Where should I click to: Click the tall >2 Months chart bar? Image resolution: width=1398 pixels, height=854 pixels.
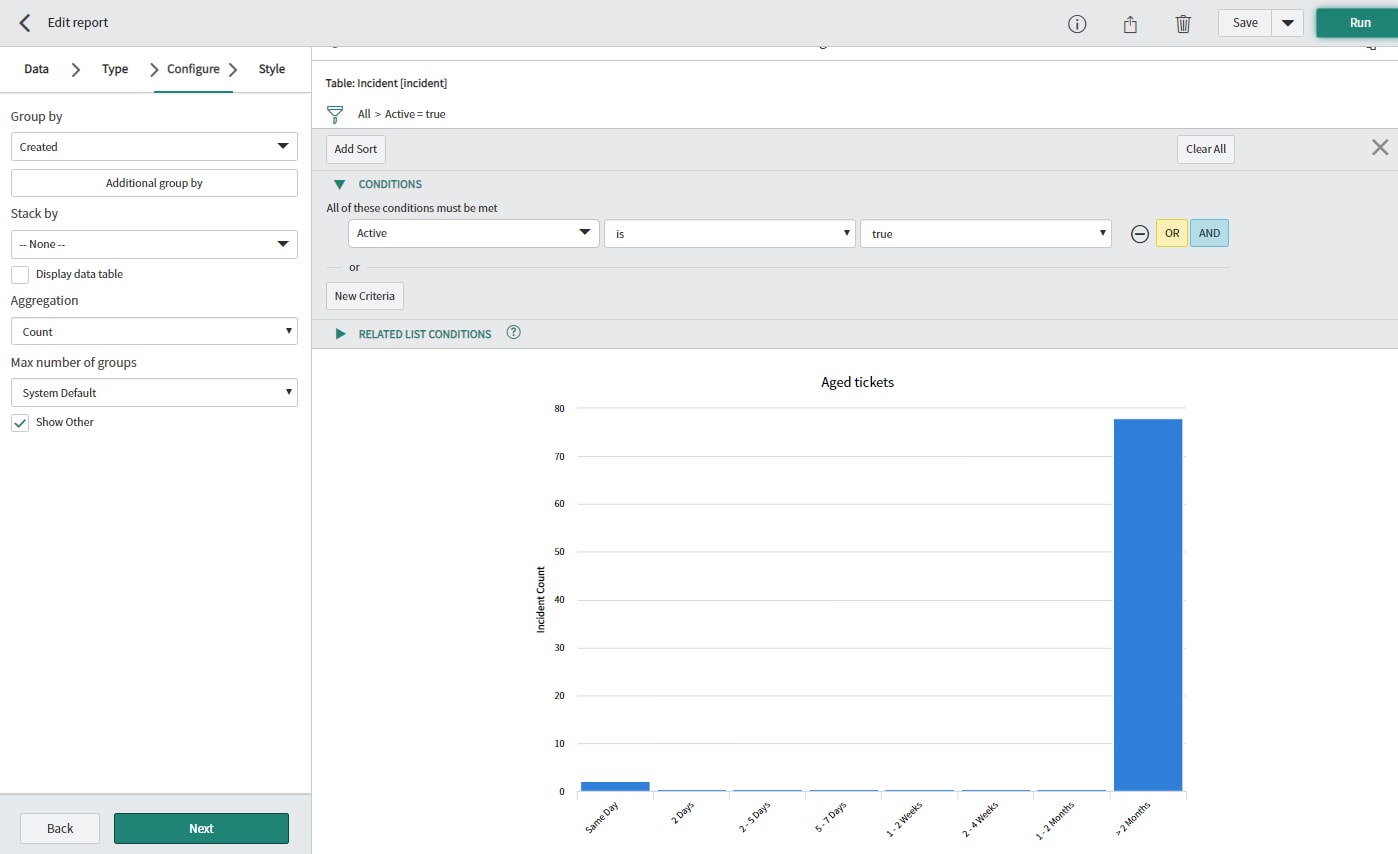(1147, 600)
